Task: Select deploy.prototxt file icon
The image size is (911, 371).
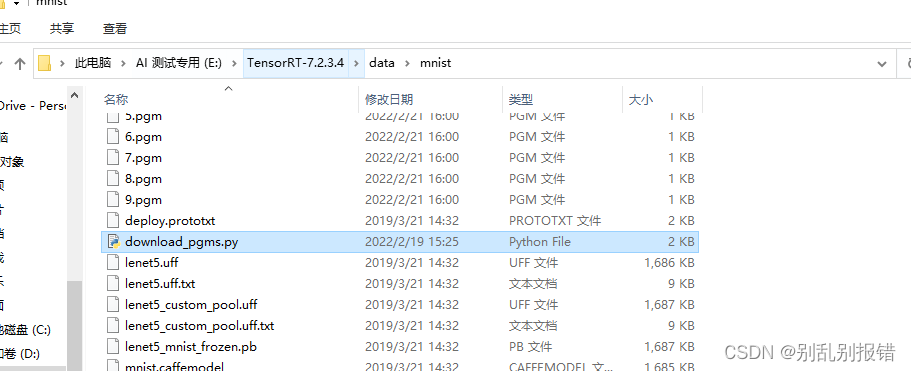Action: pos(113,221)
